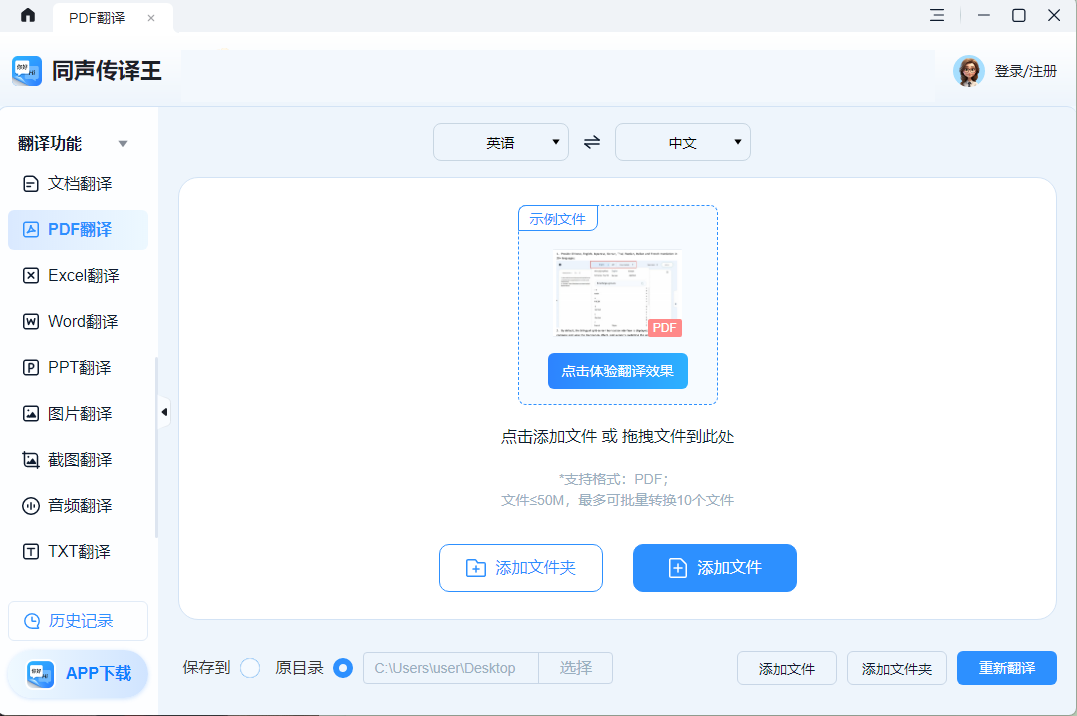The width and height of the screenshot is (1077, 716).
Task: Open 登录/注册 login link
Action: [1025, 71]
